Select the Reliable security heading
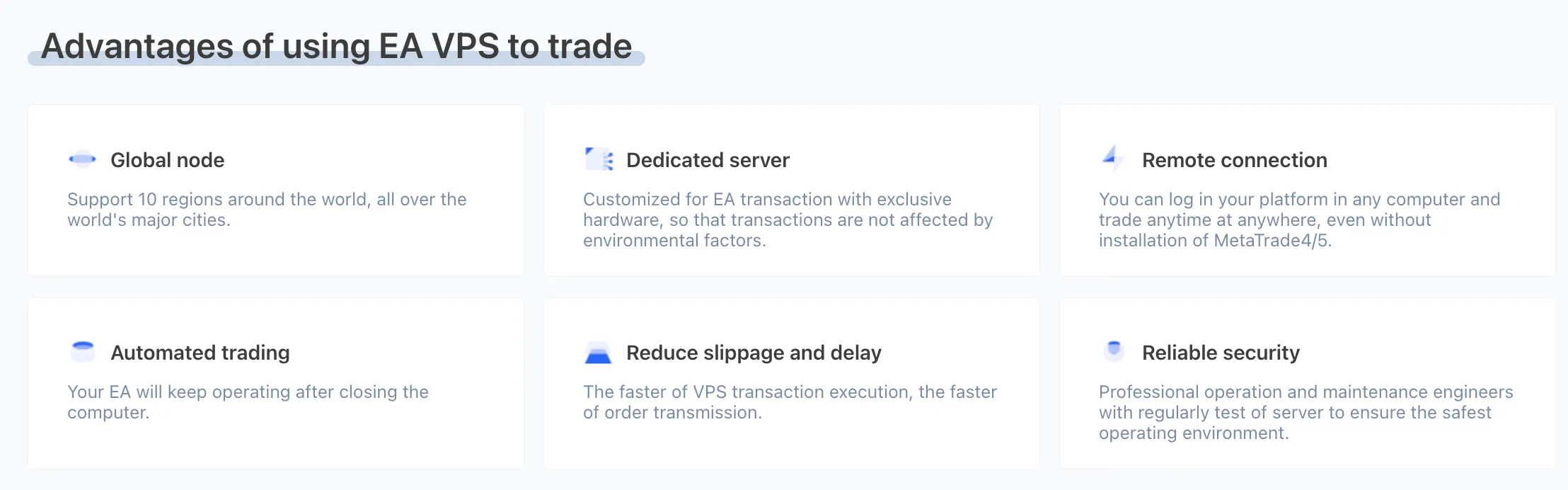 pyautogui.click(x=1221, y=353)
